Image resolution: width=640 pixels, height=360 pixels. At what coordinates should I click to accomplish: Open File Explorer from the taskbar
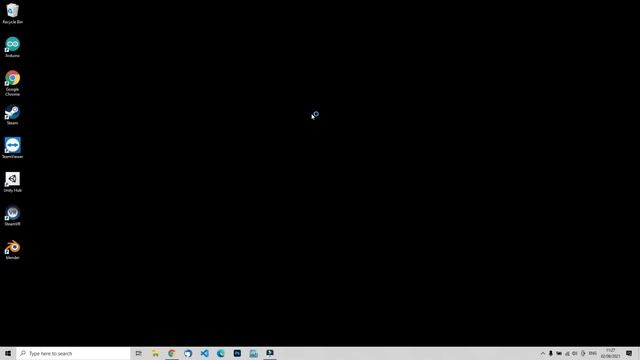pyautogui.click(x=155, y=353)
